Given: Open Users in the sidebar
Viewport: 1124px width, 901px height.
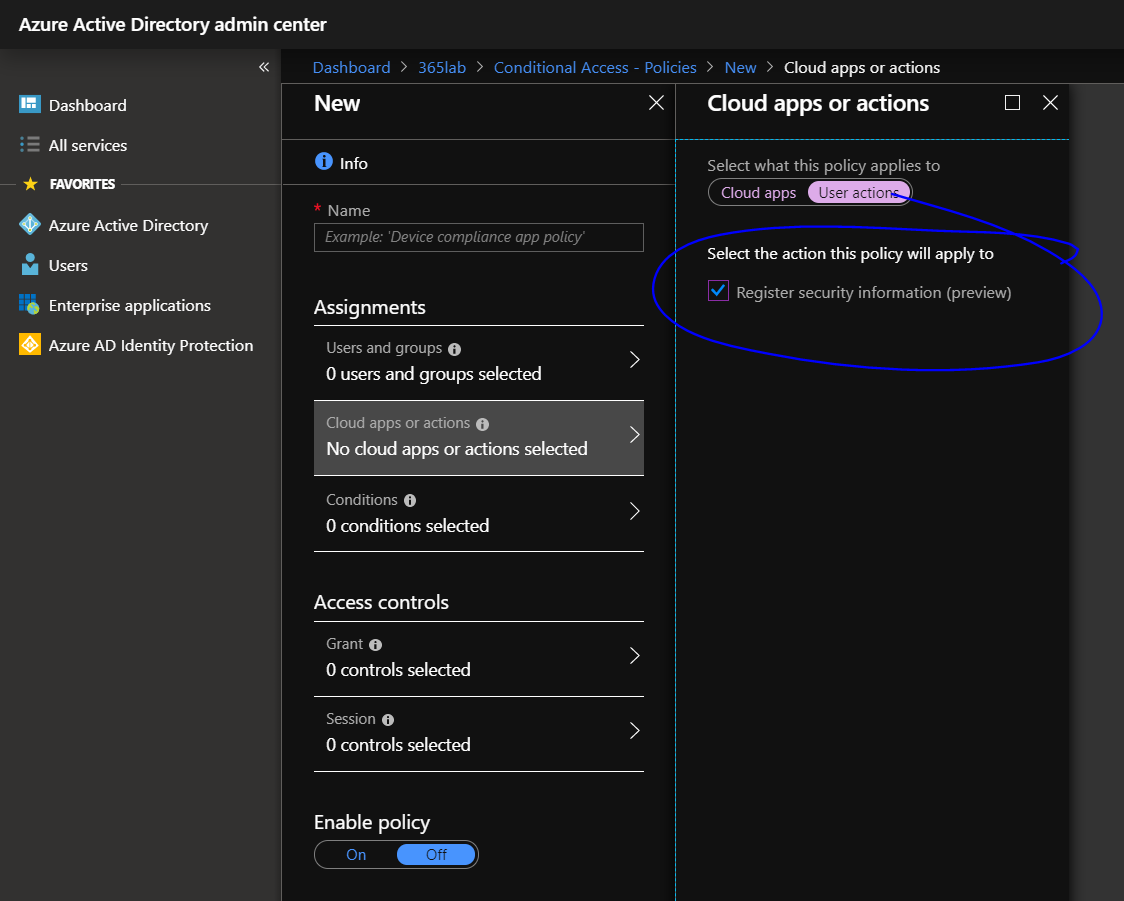Looking at the screenshot, I should click(68, 266).
